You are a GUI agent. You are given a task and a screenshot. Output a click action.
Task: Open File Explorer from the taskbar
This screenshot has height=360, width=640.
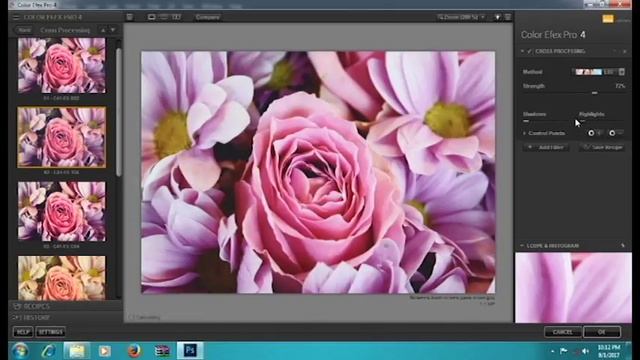point(76,351)
